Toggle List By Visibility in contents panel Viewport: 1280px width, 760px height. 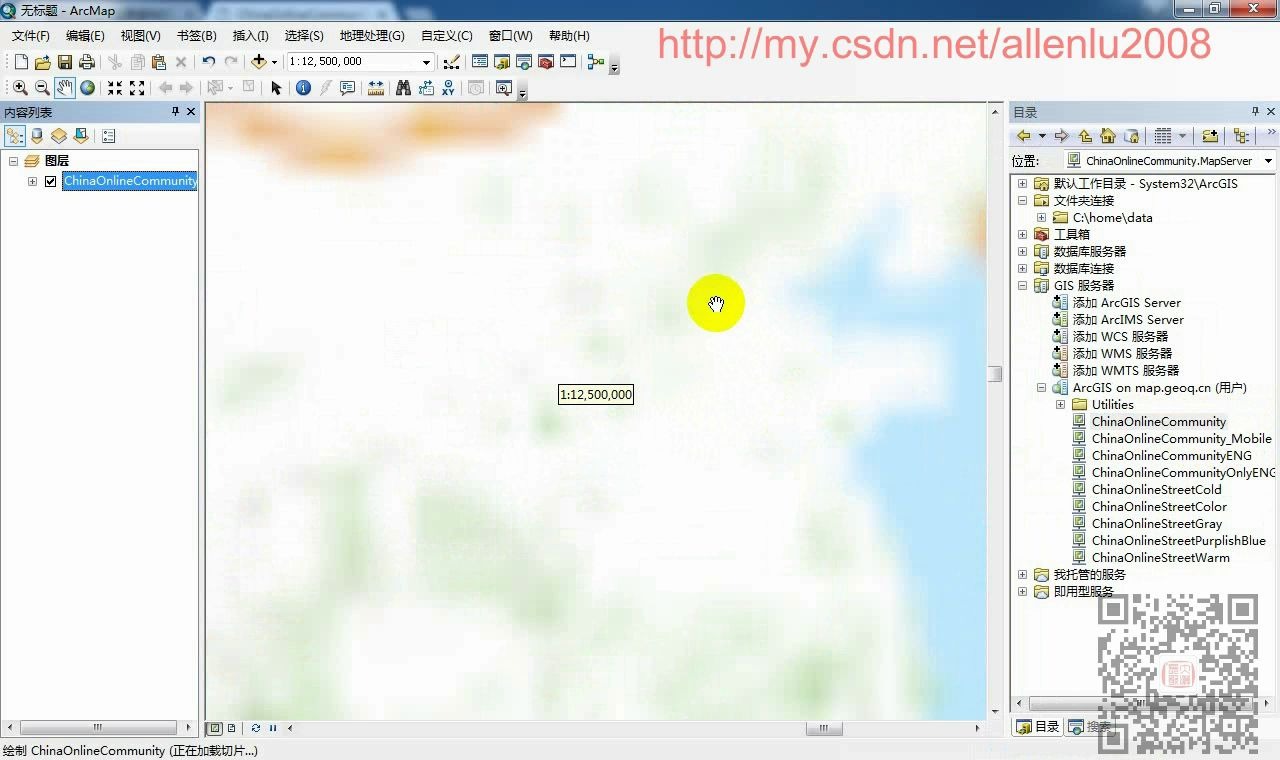(58, 135)
